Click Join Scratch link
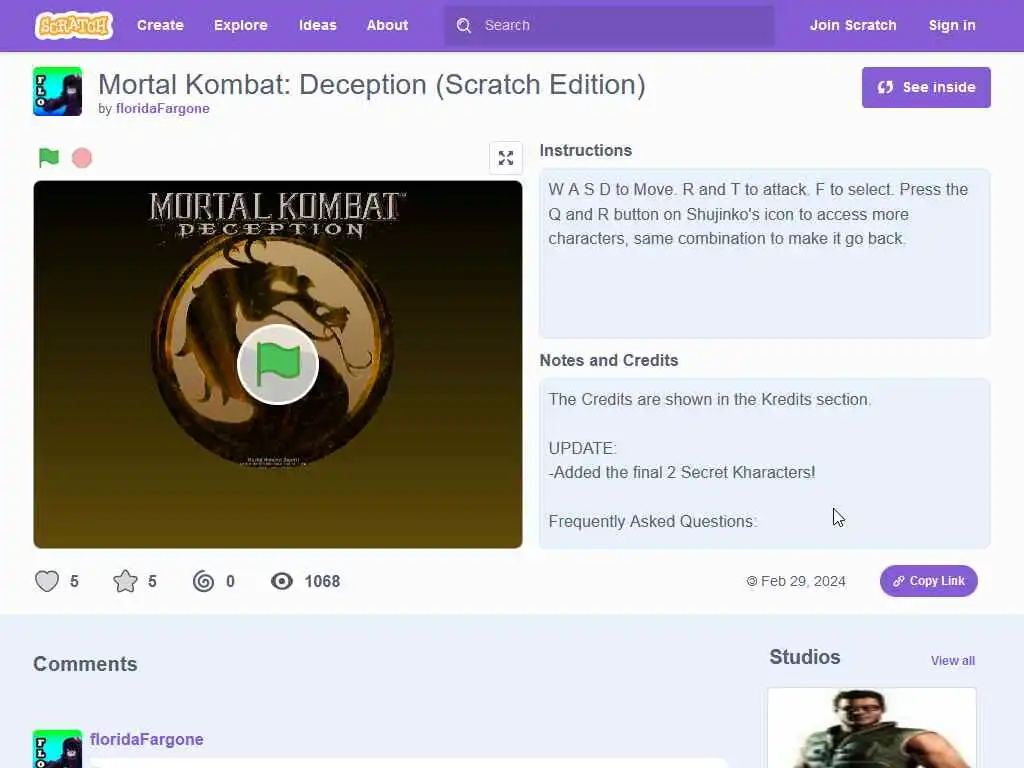 point(853,25)
